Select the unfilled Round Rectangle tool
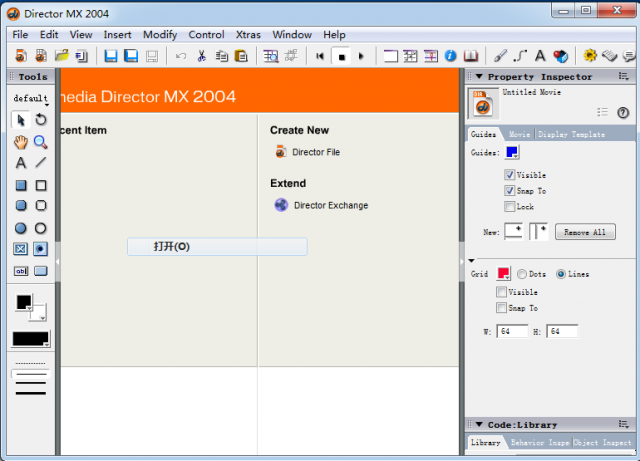 tap(41, 205)
